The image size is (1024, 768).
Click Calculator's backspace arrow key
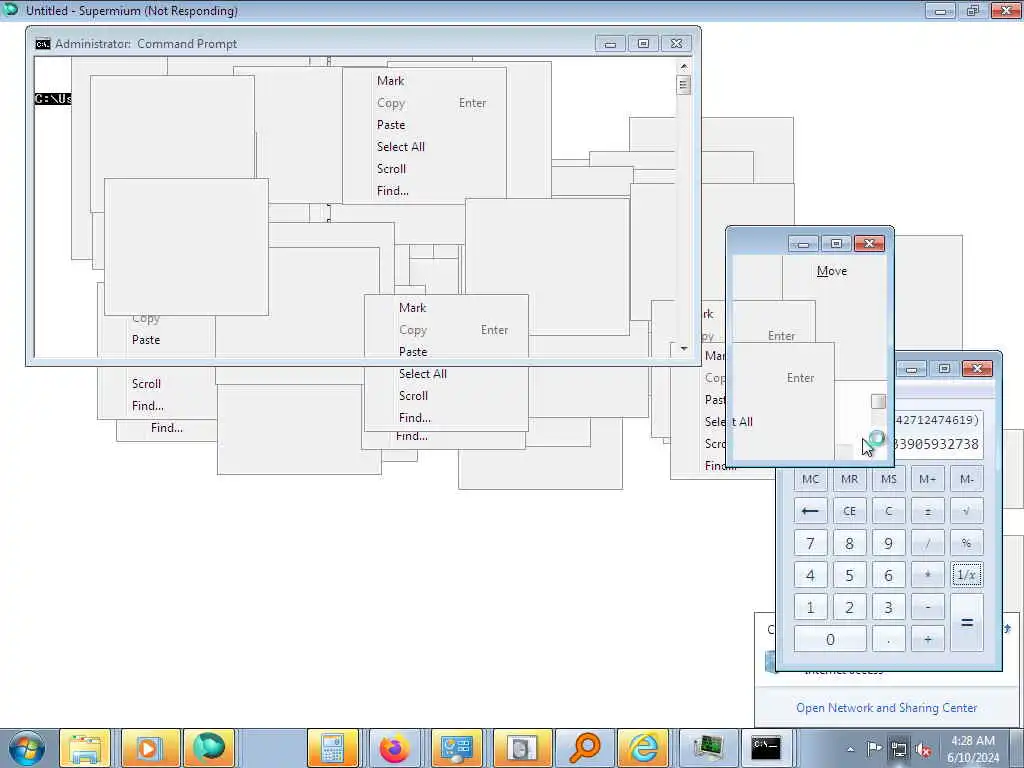pos(810,511)
